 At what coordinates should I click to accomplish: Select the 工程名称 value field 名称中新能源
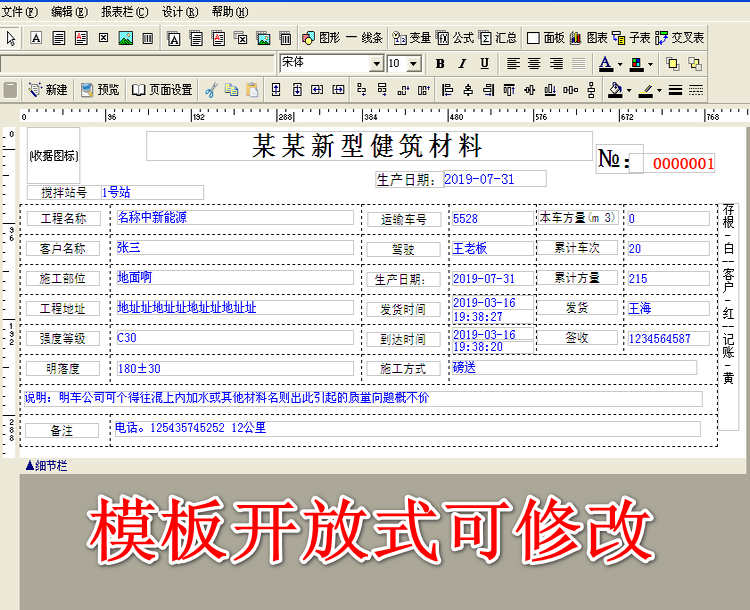pyautogui.click(x=235, y=217)
